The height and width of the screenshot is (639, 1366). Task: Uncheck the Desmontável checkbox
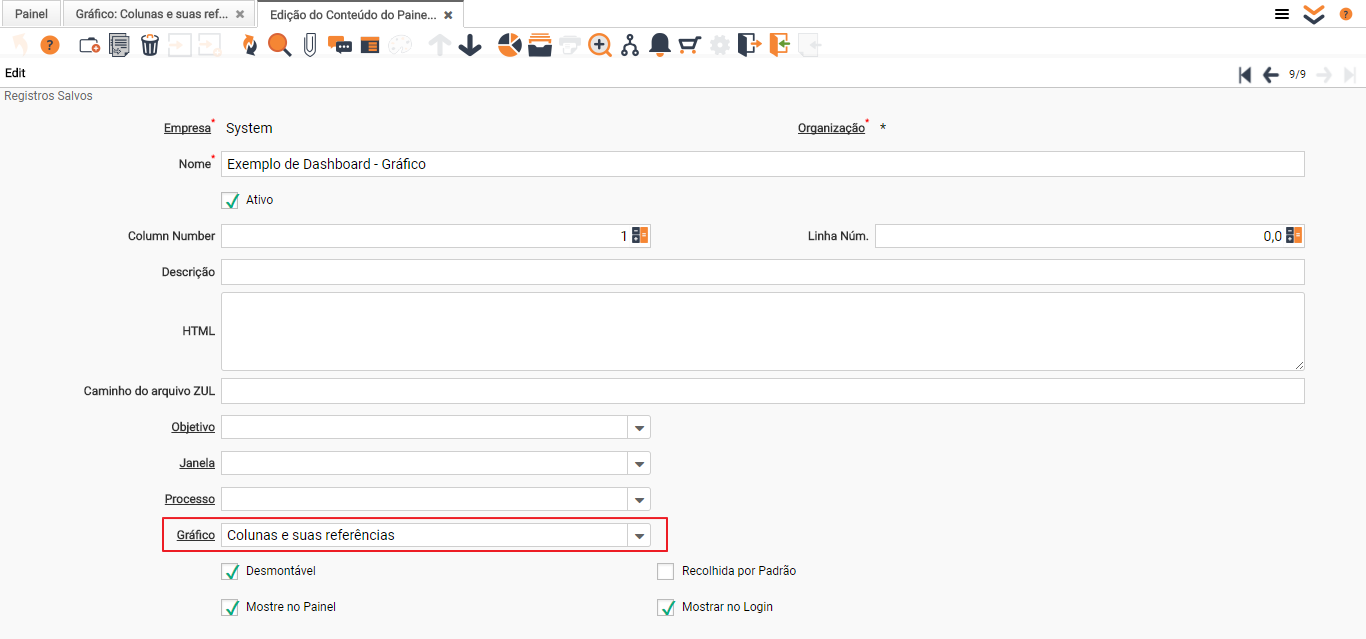click(231, 572)
